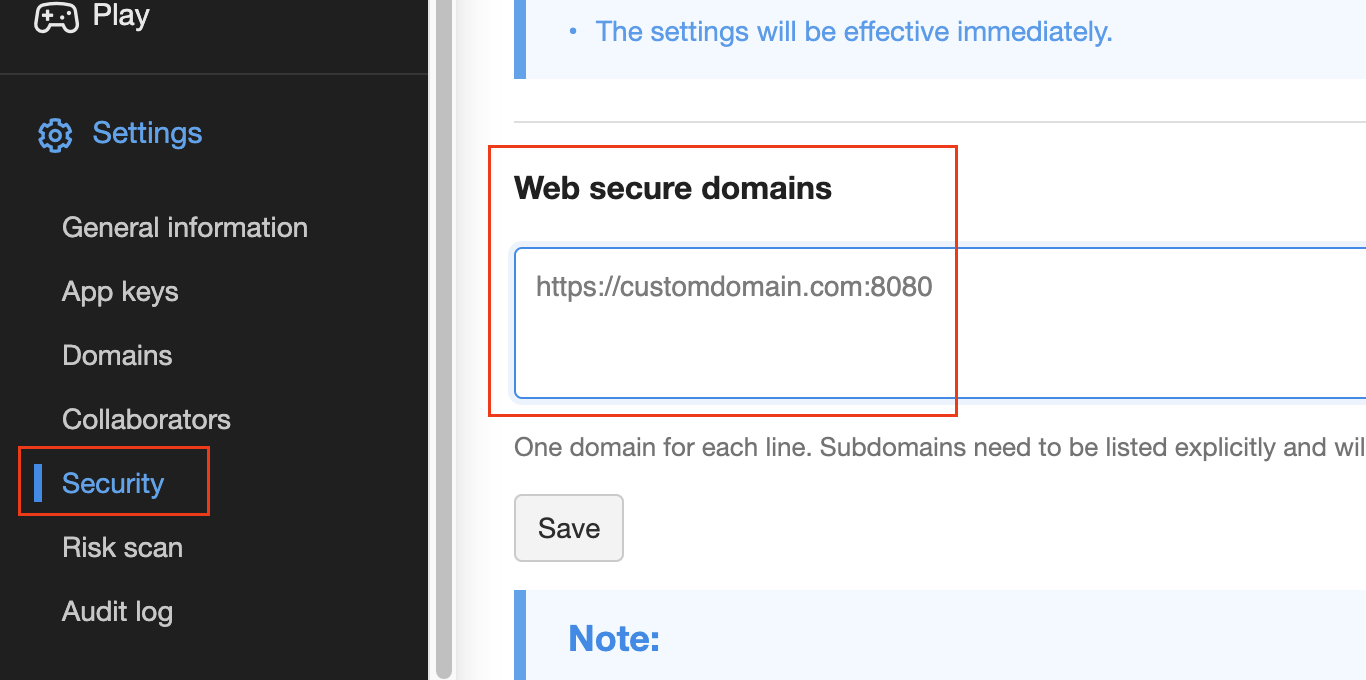1366x680 pixels.
Task: Collapse the Settings section label
Action: point(147,133)
